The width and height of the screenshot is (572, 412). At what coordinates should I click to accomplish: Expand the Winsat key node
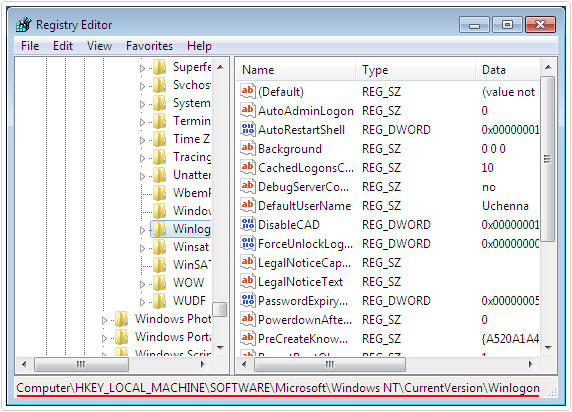(142, 248)
